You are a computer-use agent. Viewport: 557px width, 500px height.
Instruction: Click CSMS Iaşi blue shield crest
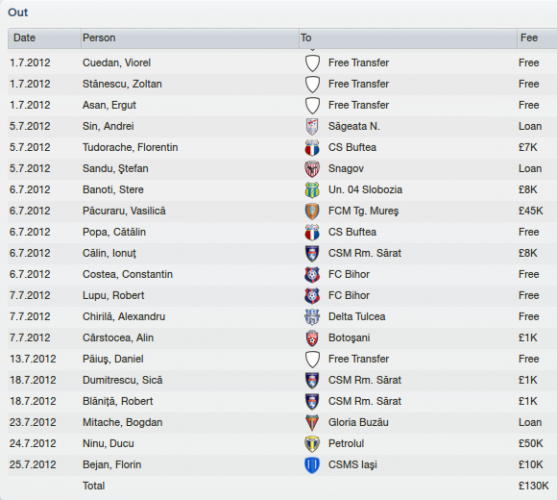pyautogui.click(x=312, y=465)
